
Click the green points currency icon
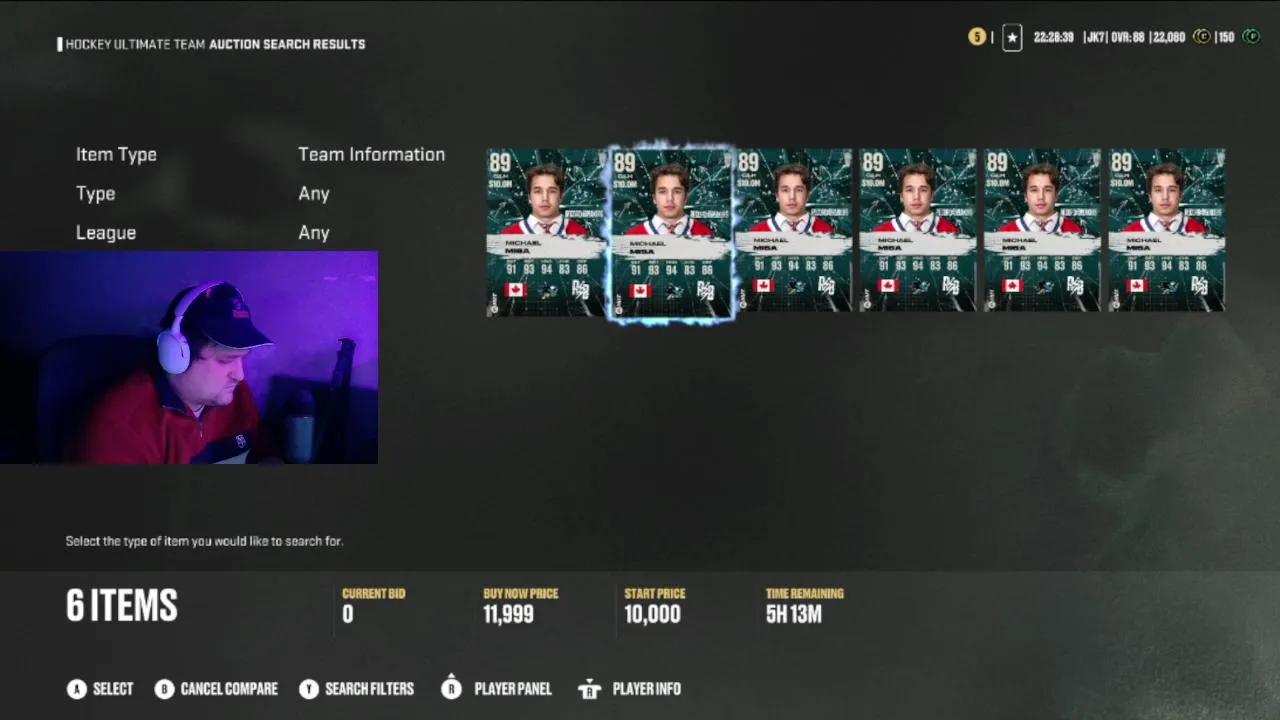point(1251,37)
